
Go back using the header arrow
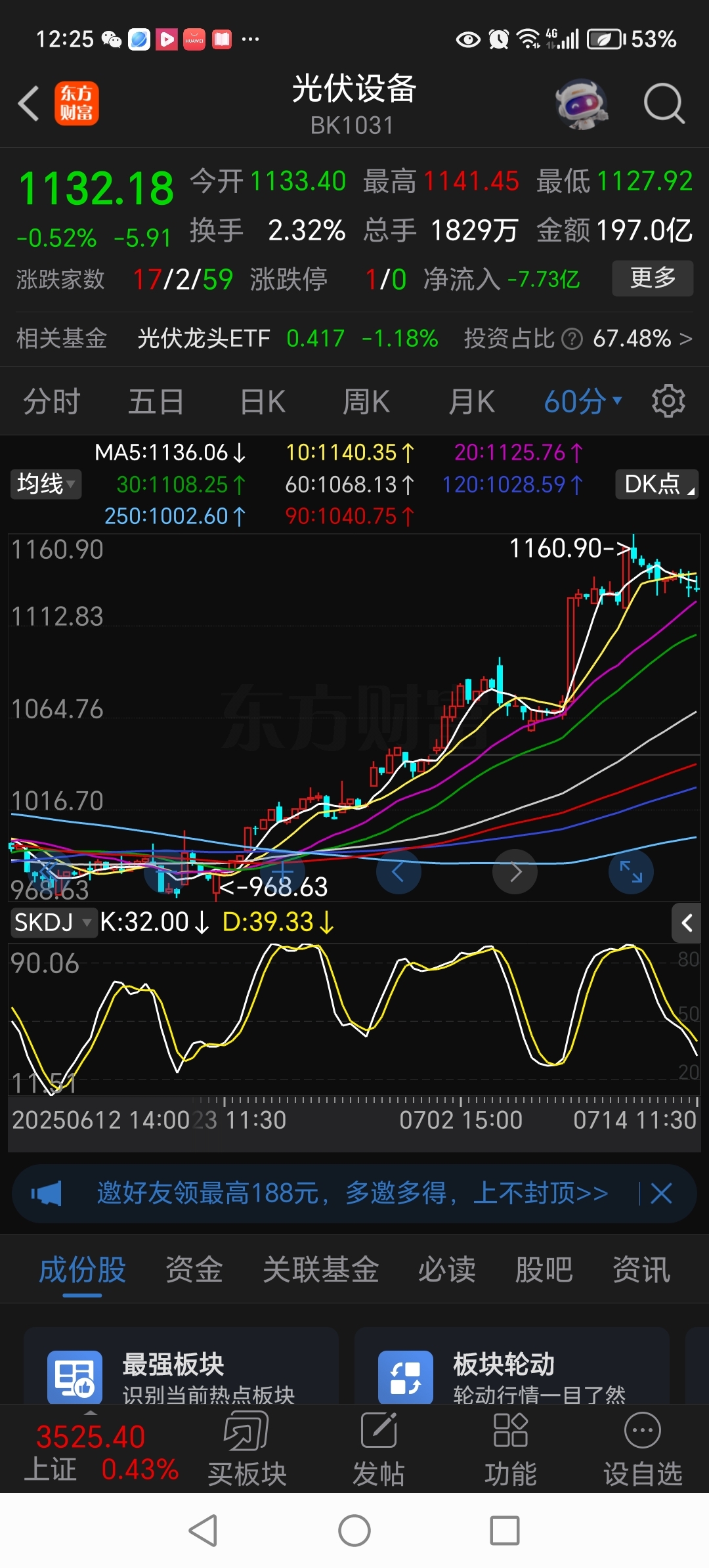29,104
